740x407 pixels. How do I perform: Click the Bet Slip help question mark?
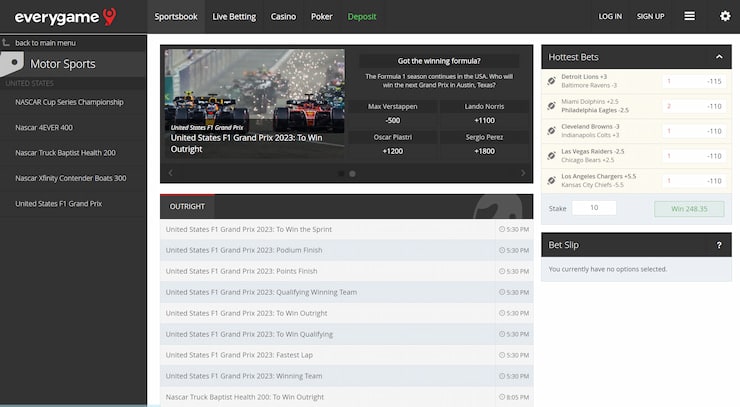[x=719, y=245]
